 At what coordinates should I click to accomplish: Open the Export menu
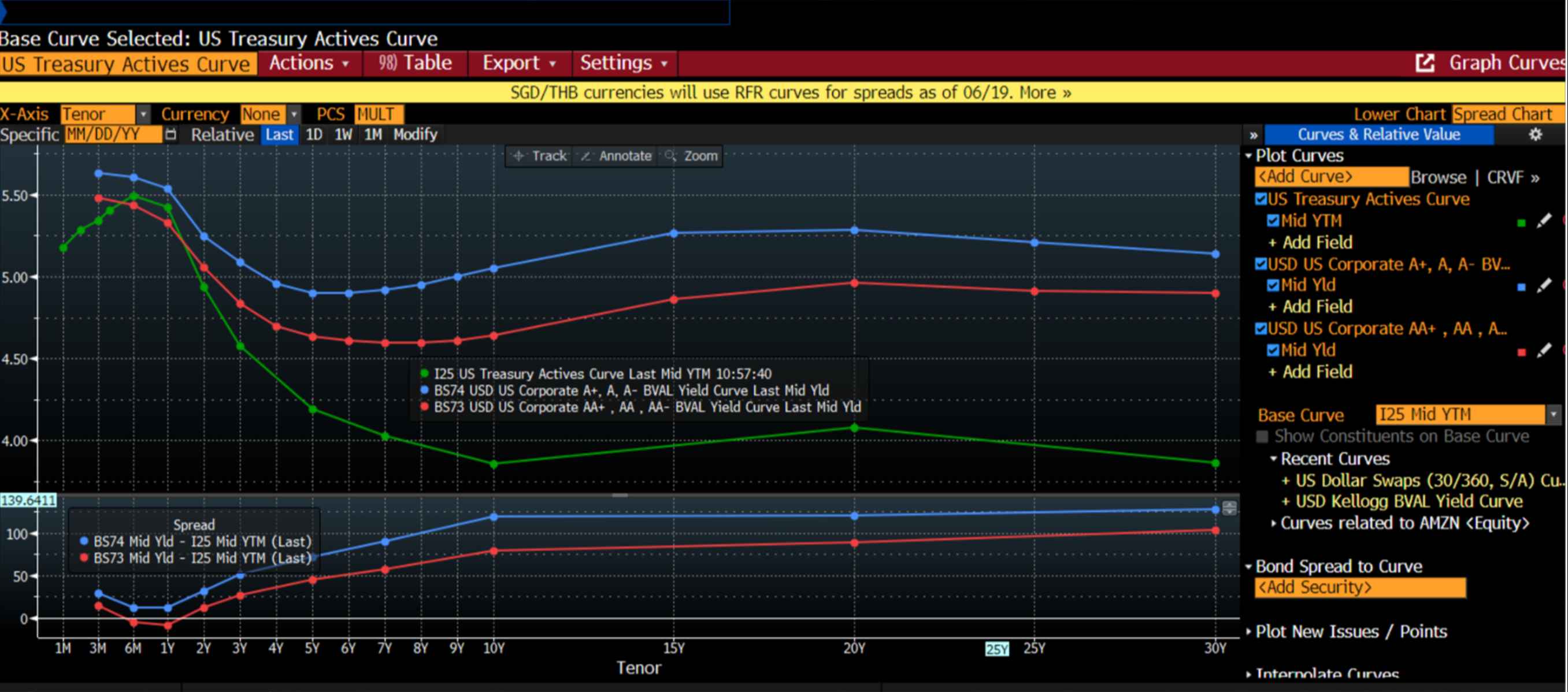(518, 63)
